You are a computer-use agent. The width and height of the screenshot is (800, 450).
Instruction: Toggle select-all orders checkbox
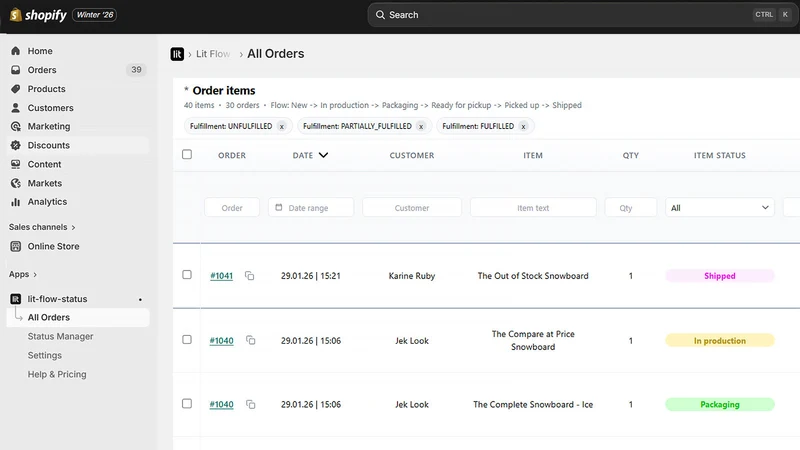[187, 154]
